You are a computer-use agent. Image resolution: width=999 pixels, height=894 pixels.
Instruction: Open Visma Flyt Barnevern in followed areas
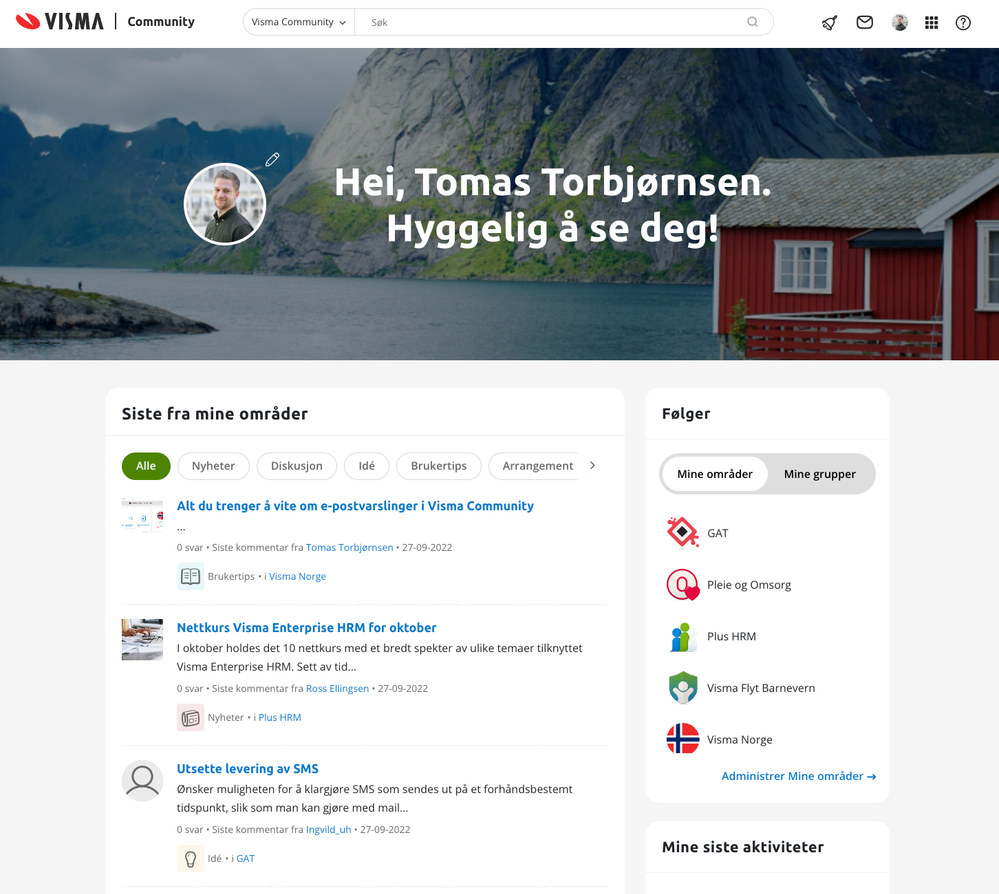coord(761,688)
